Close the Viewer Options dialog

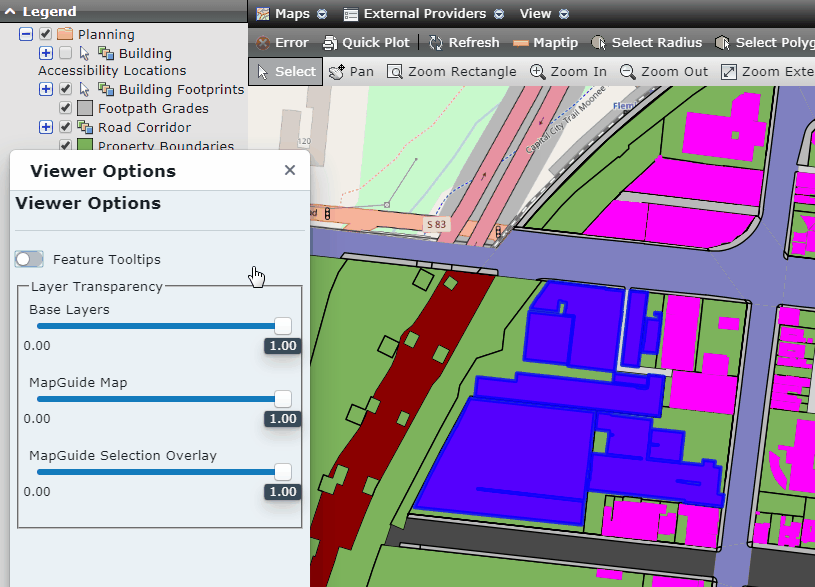click(x=289, y=170)
